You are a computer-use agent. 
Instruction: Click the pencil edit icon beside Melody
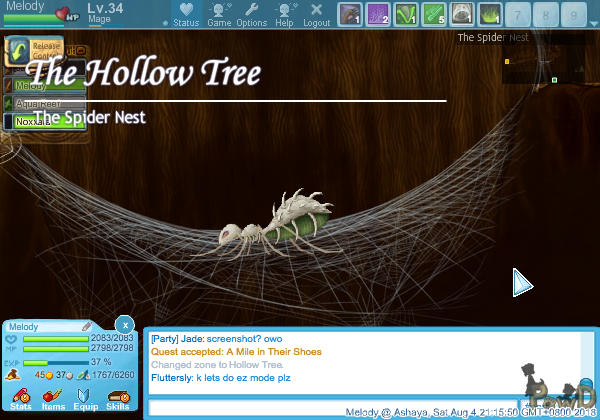(87, 327)
